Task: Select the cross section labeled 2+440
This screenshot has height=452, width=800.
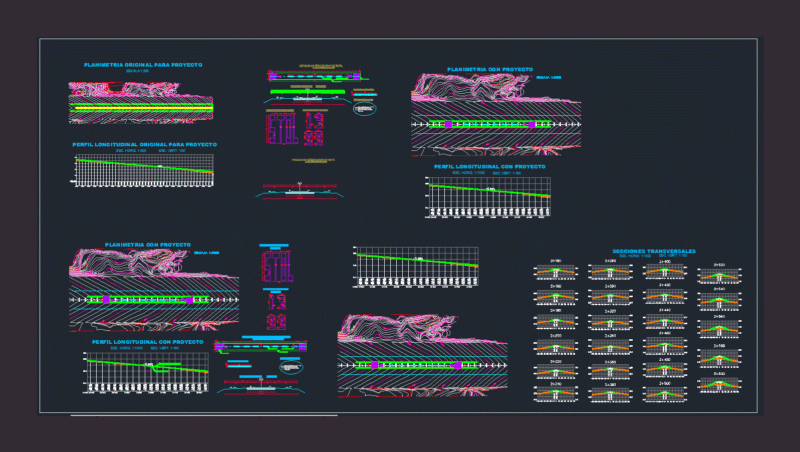Action: (x=664, y=320)
